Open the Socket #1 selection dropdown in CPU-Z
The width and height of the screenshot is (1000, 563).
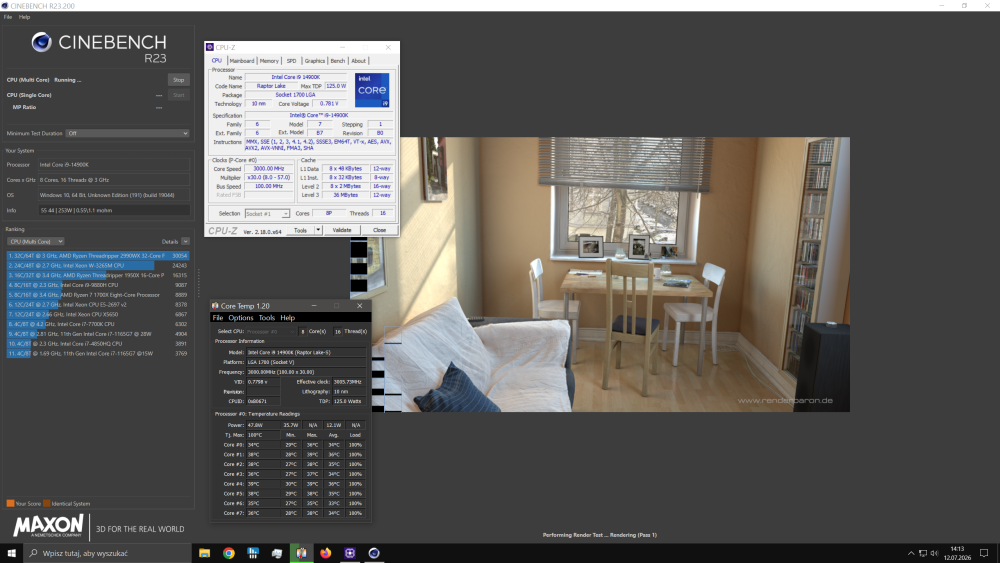pos(267,214)
